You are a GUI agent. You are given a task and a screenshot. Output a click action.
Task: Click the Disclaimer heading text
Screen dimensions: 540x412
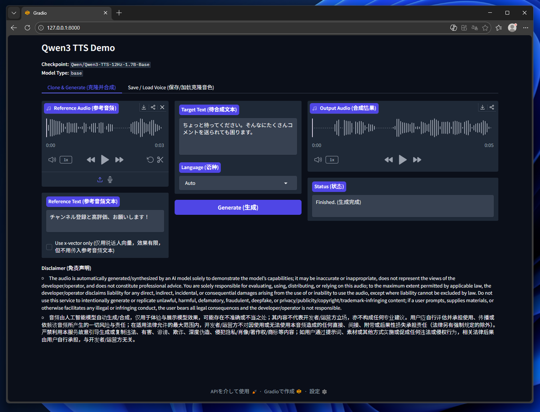(66, 268)
